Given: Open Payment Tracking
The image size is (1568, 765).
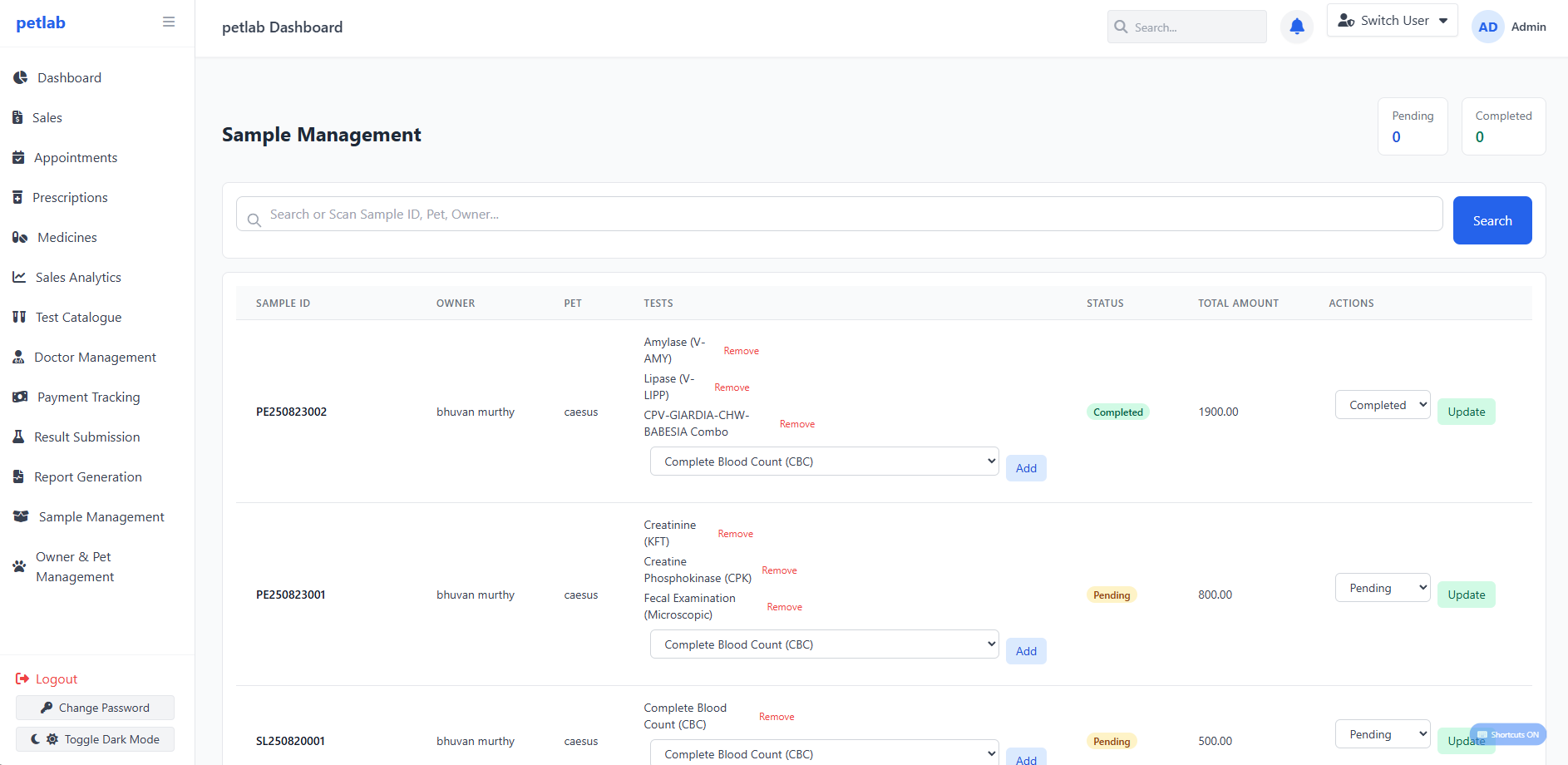Looking at the screenshot, I should point(86,397).
